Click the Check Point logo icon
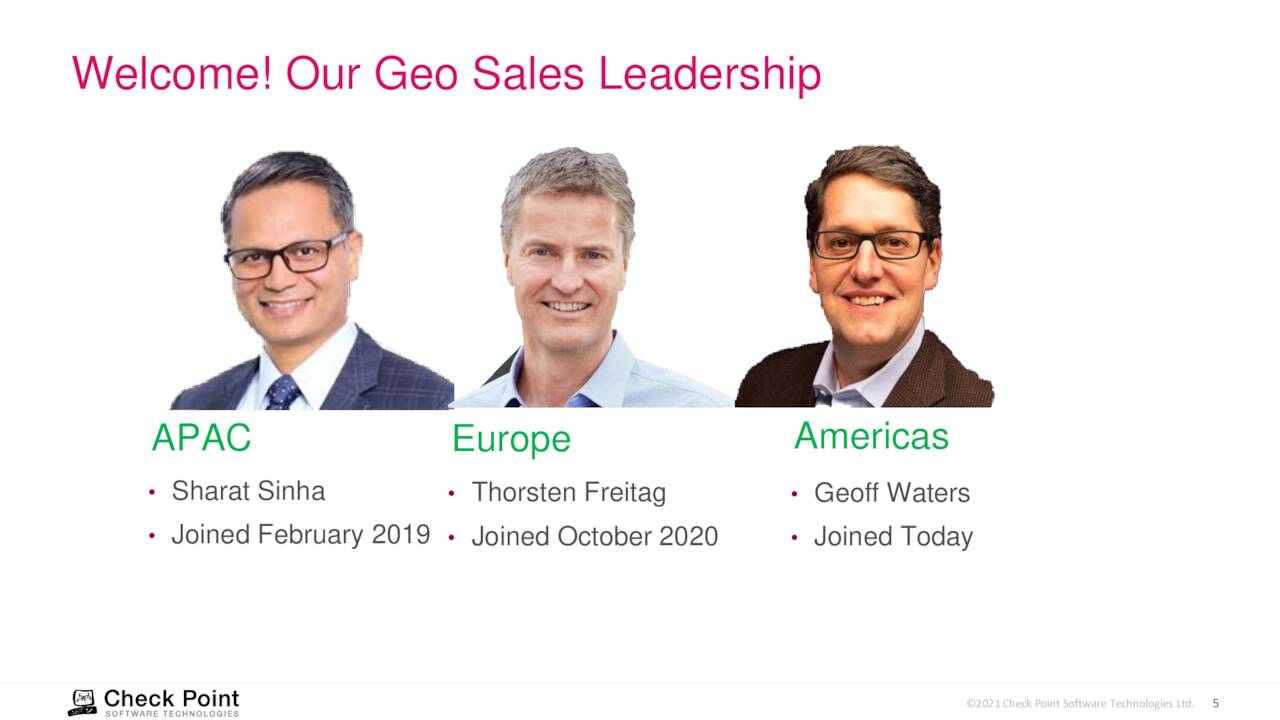Image resolution: width=1280 pixels, height=720 pixels. [82, 702]
